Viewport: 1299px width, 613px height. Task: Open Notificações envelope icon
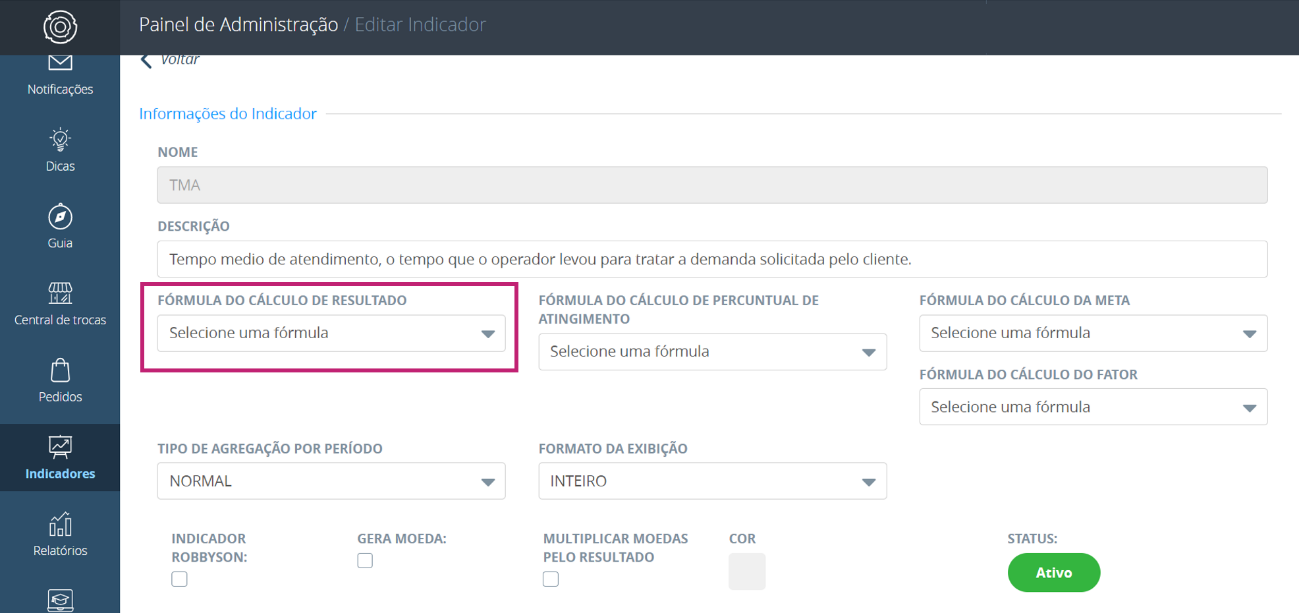[60, 62]
